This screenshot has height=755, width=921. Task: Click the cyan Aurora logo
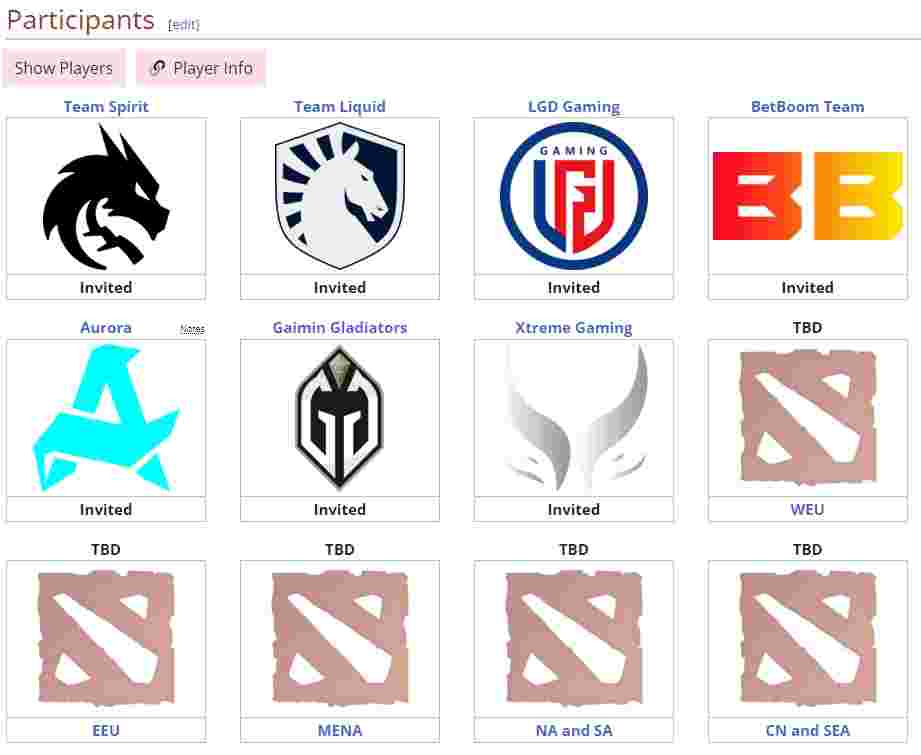point(106,418)
